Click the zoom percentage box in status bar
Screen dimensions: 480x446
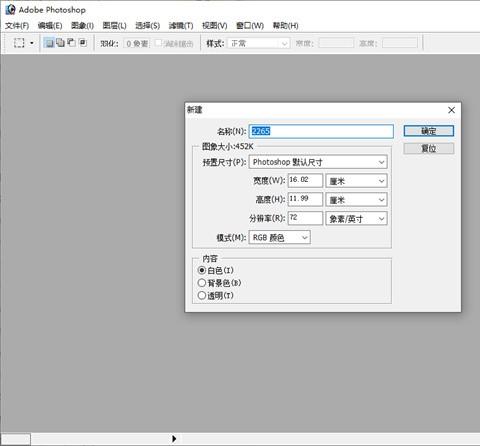pyautogui.click(x=15, y=439)
